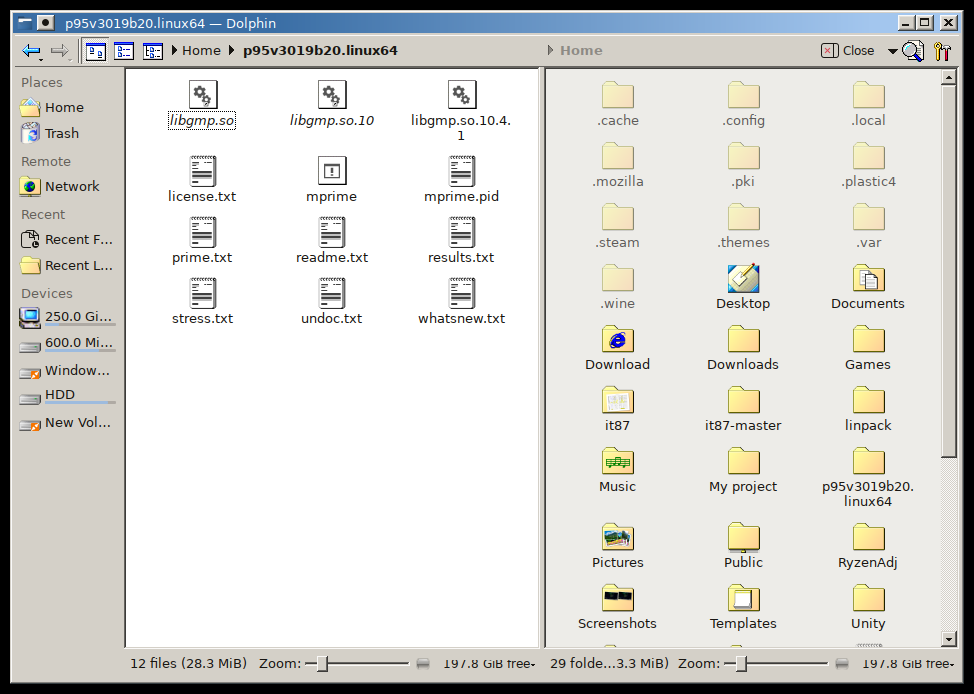The width and height of the screenshot is (974, 694).
Task: Expand the arrow before left Home breadcrumb
Action: click(175, 50)
